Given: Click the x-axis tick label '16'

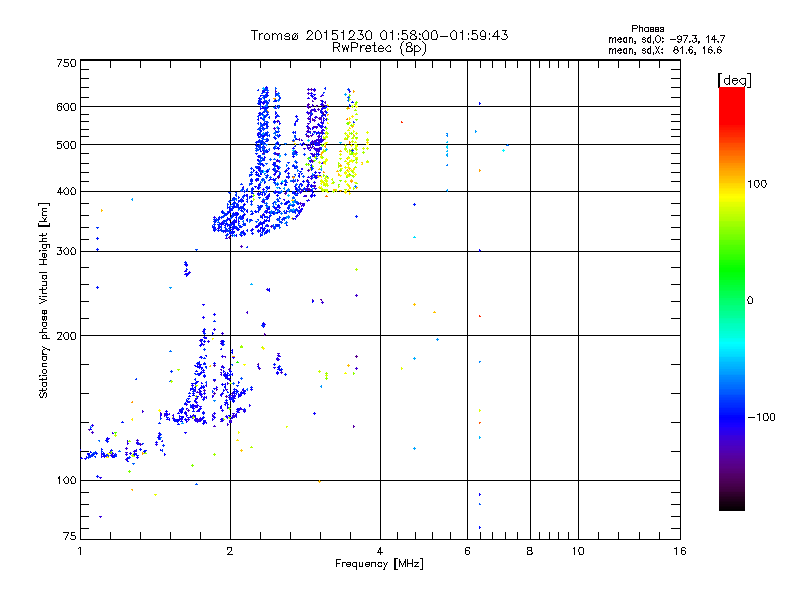Looking at the screenshot, I should [680, 551].
